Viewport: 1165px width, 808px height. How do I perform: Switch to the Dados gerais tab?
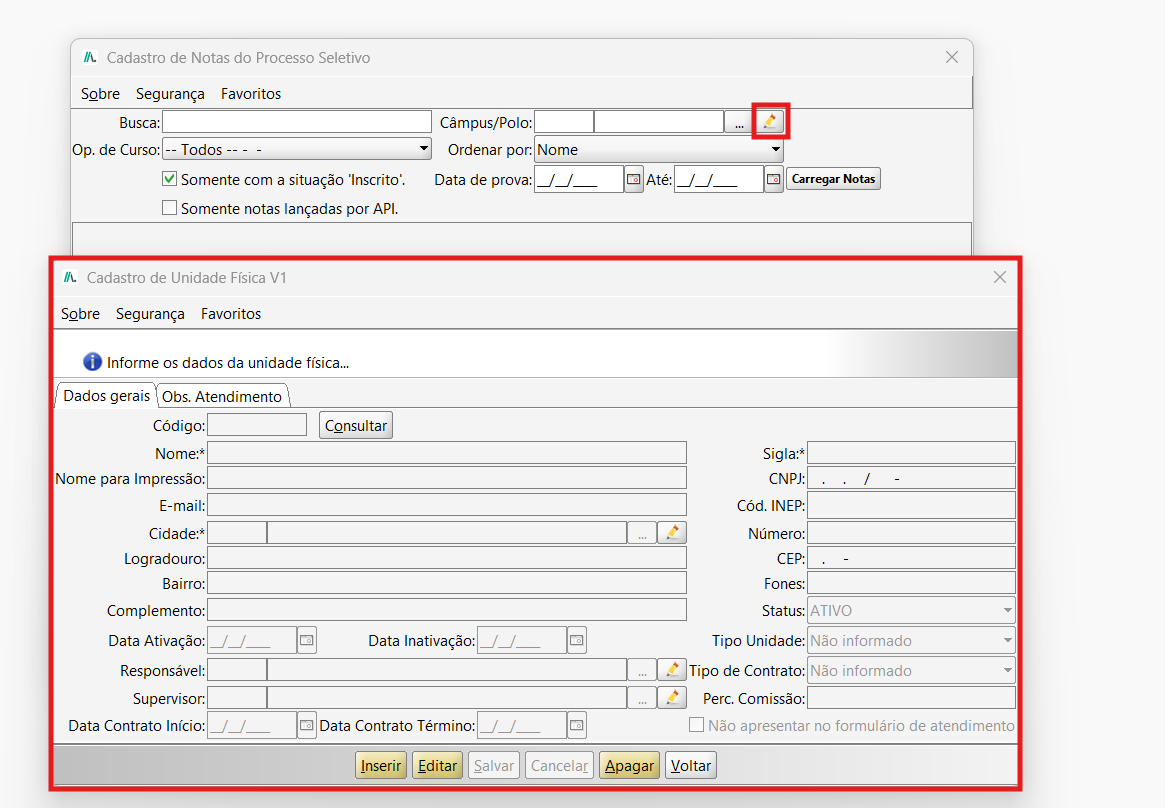click(x=106, y=396)
